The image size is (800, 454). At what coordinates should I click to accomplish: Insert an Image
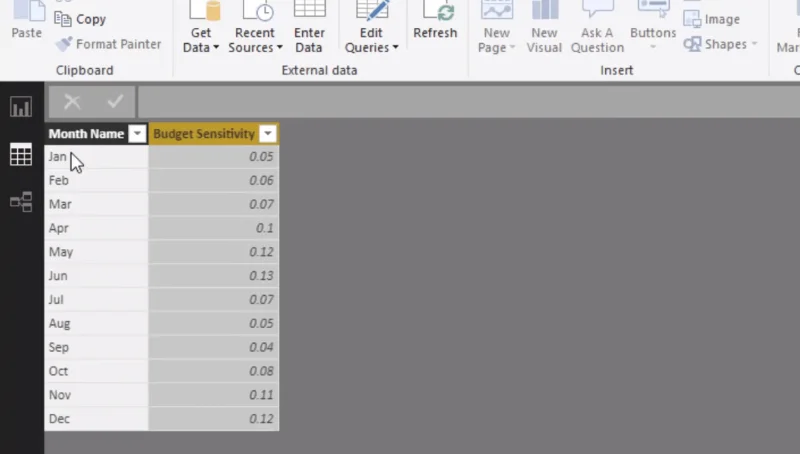[712, 19]
